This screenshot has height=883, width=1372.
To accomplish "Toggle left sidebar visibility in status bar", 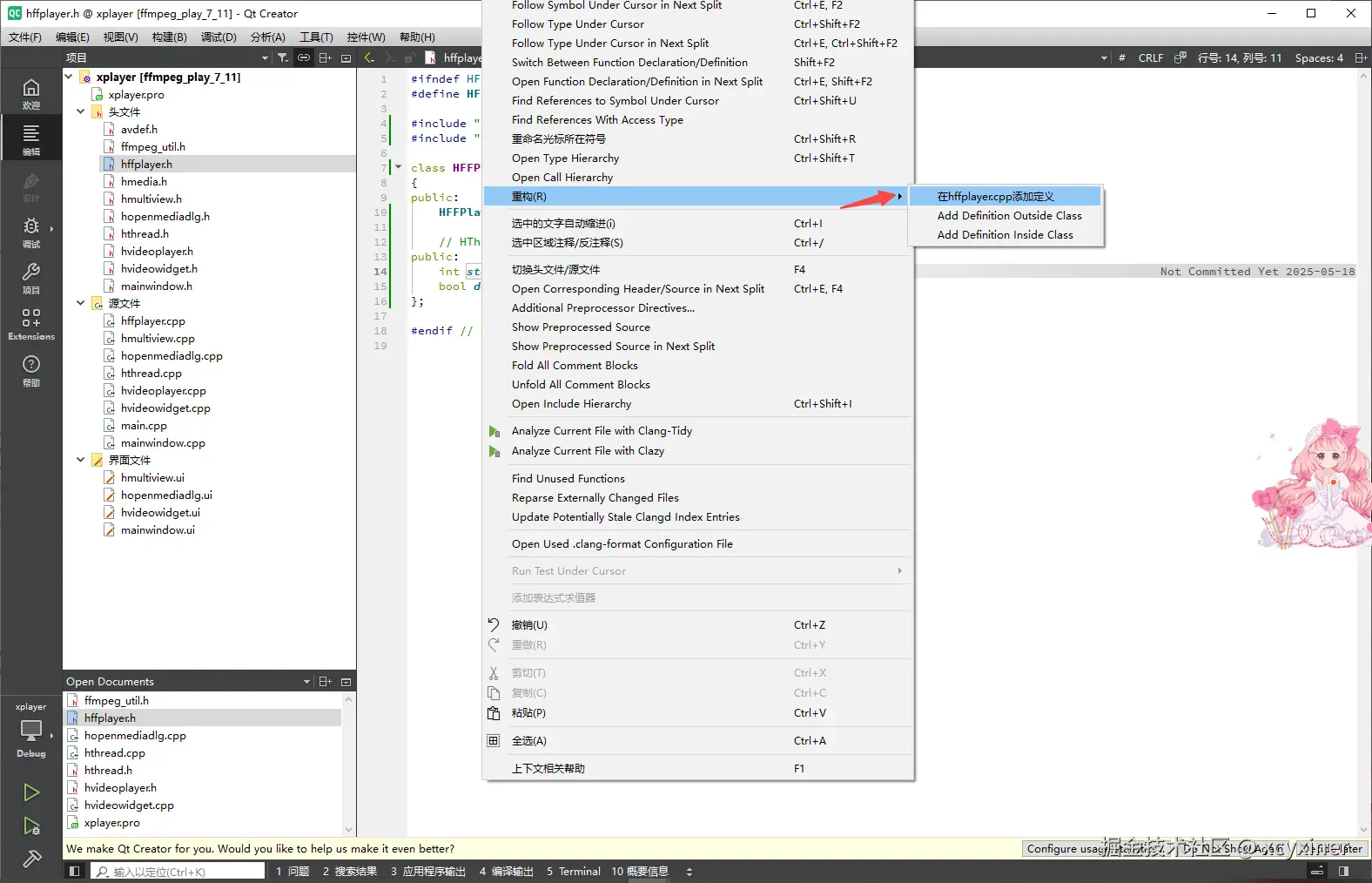I will tap(75, 871).
